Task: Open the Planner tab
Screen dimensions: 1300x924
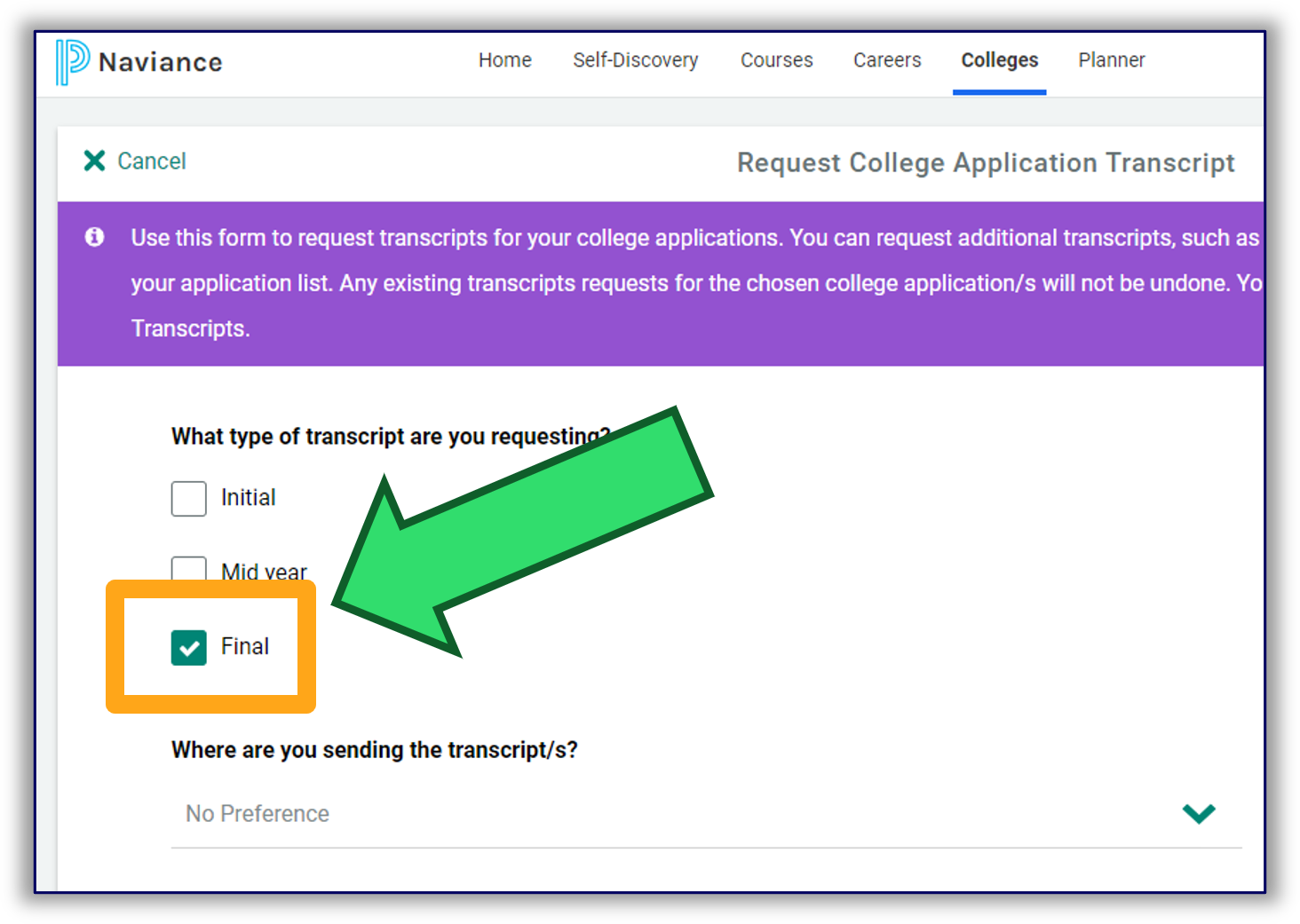Action: pos(1111,60)
